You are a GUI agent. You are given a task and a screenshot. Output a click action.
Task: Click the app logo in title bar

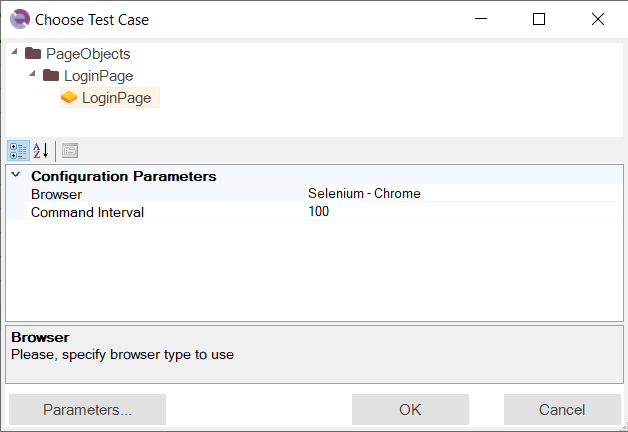click(x=20, y=19)
